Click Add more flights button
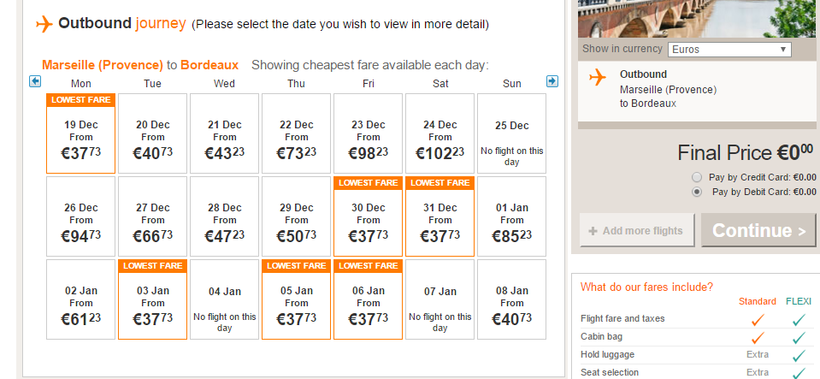820x379 pixels. point(637,230)
